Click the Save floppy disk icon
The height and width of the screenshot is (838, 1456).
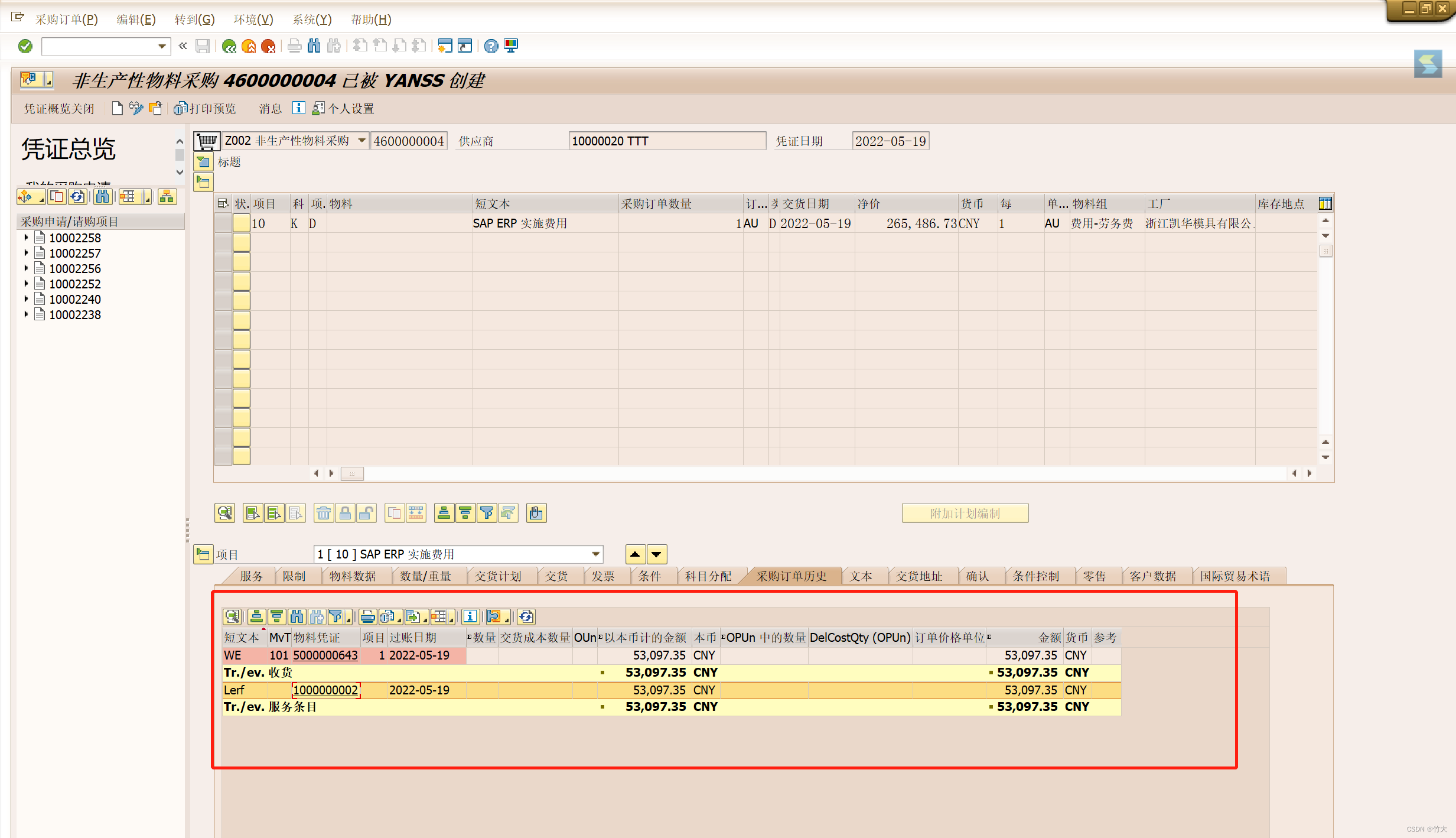[x=203, y=46]
